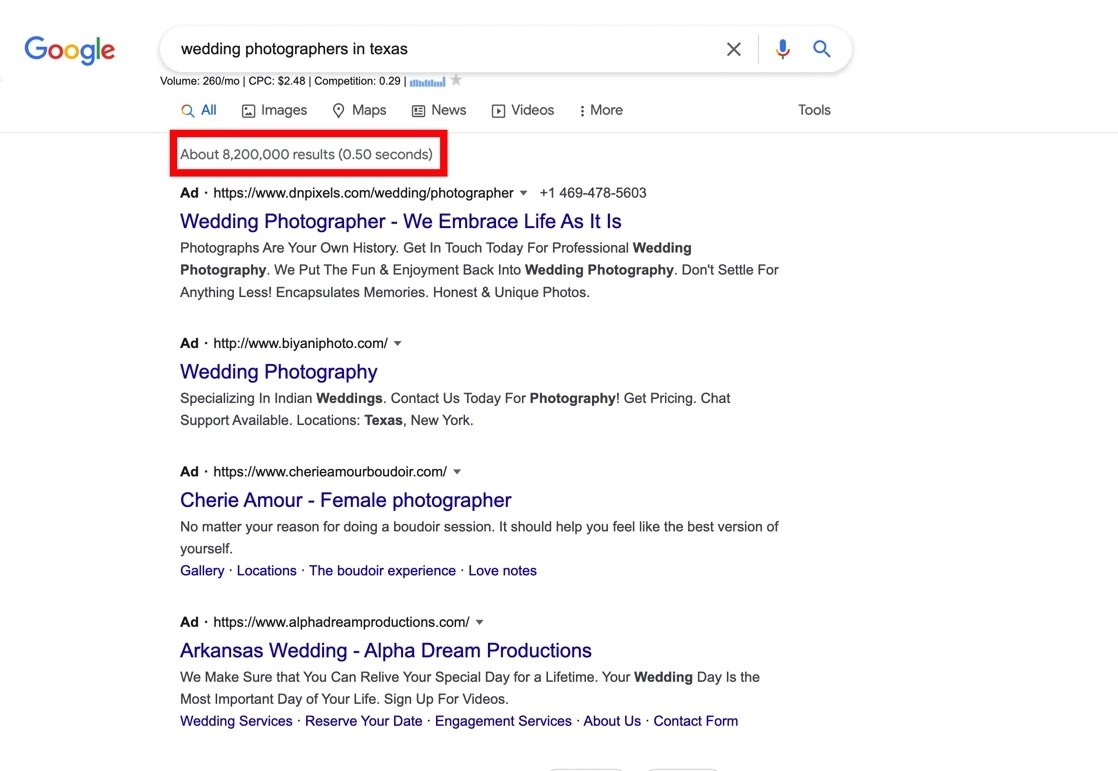Image resolution: width=1118 pixels, height=771 pixels.
Task: Switch to the Maps tab
Action: point(359,111)
